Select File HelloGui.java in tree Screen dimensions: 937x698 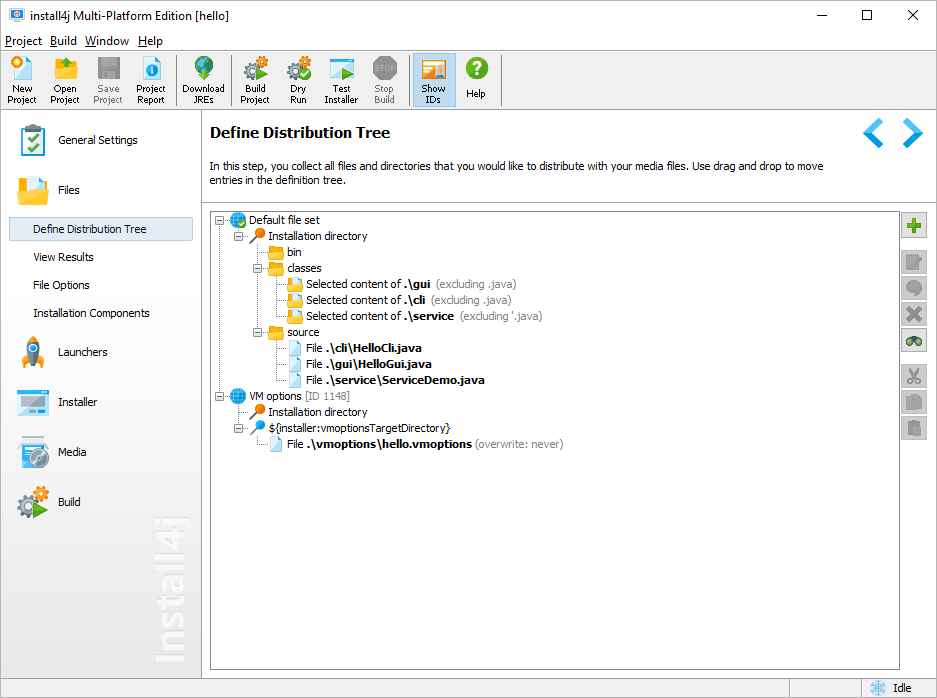click(368, 364)
